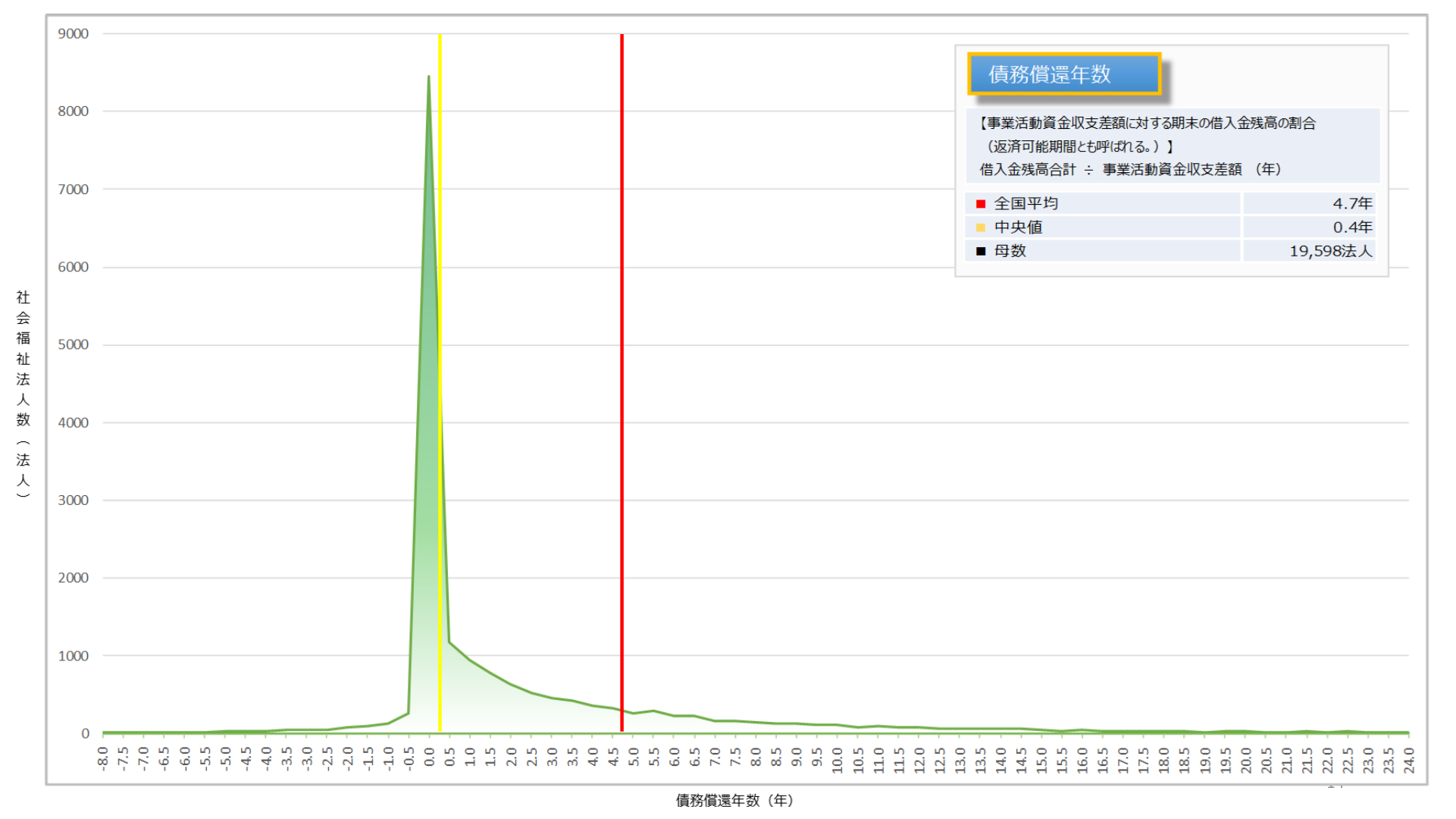This screenshot has height=819, width=1456.
Task: Click the 4.7年 average value cell
Action: [x=1352, y=203]
